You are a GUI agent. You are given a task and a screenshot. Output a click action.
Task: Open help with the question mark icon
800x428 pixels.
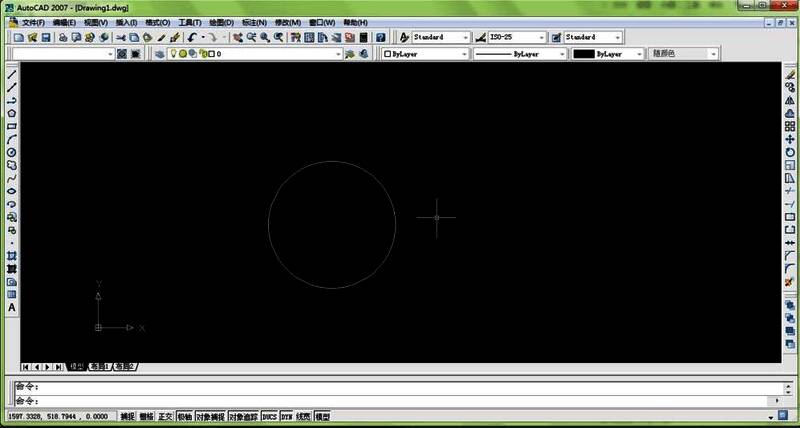coord(380,37)
